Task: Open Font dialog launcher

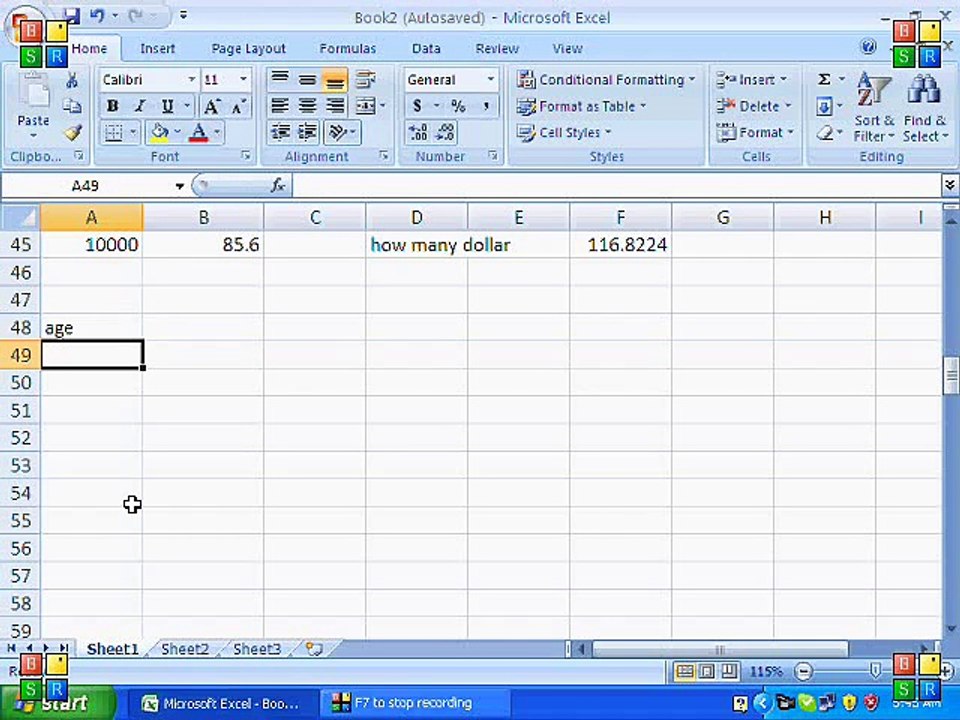Action: [x=246, y=156]
